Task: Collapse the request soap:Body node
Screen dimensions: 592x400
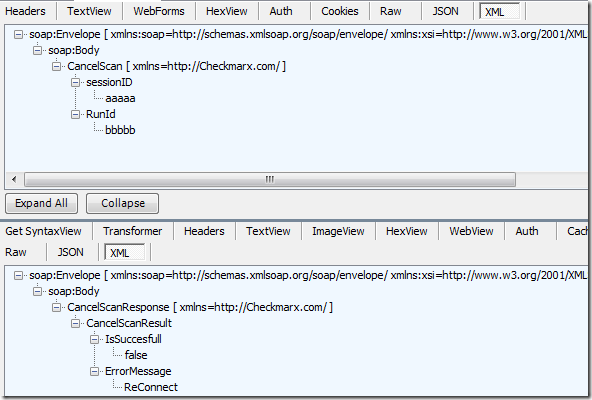Action: pyautogui.click(x=37, y=51)
